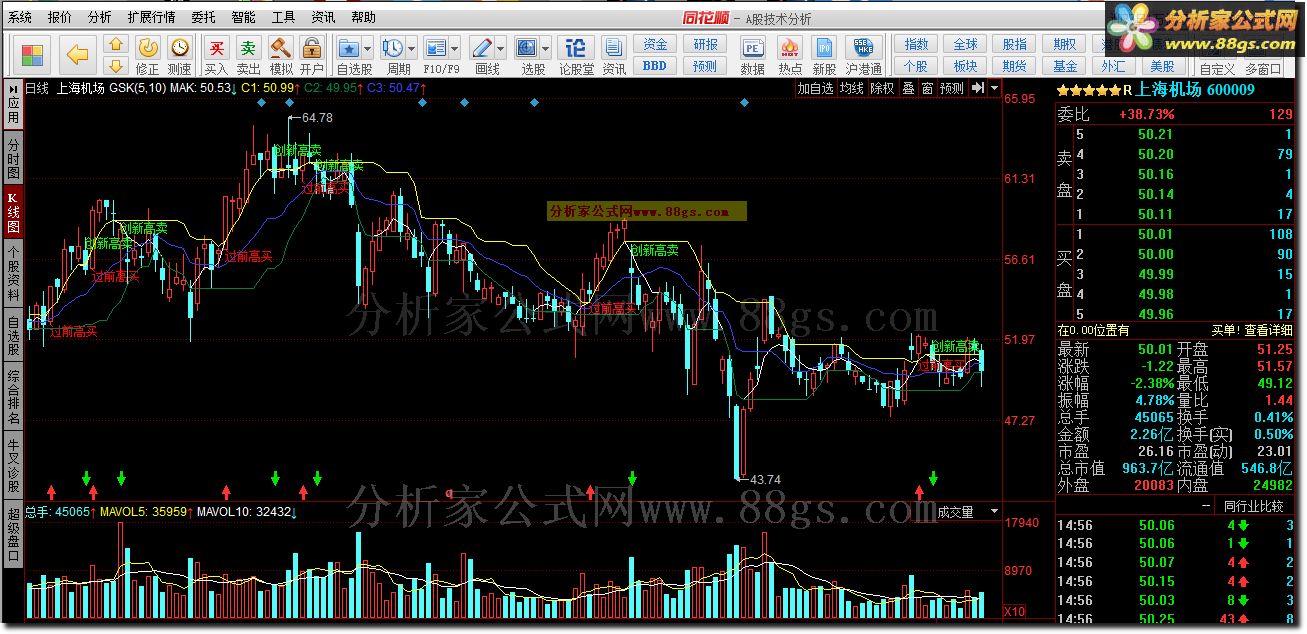
Task: Expand the 选股 dropdown arrow
Action: (x=546, y=48)
